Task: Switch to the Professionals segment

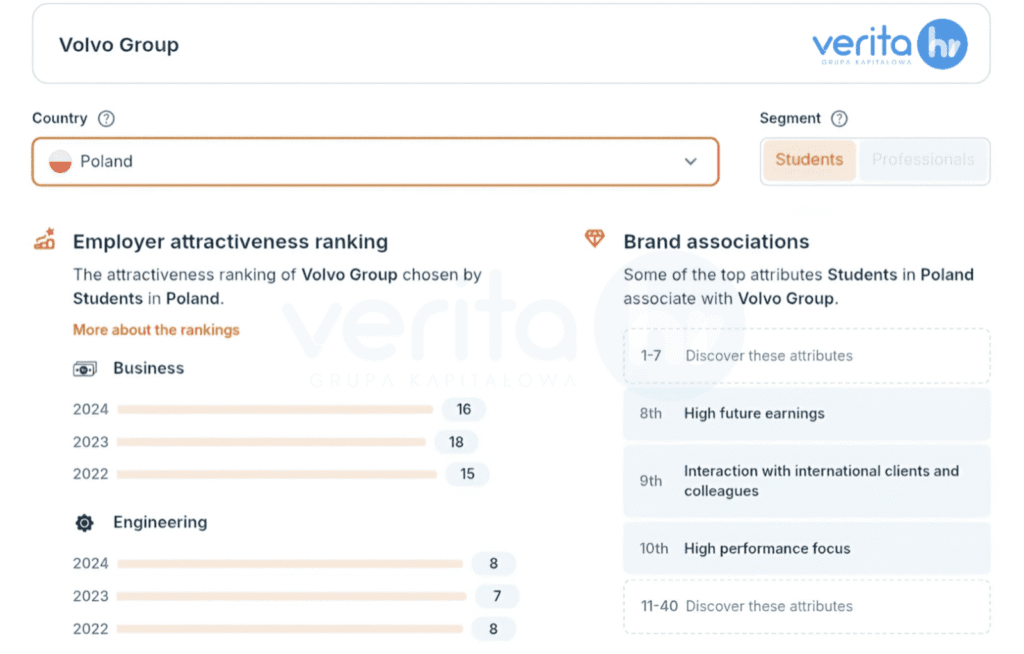Action: pyautogui.click(x=922, y=160)
